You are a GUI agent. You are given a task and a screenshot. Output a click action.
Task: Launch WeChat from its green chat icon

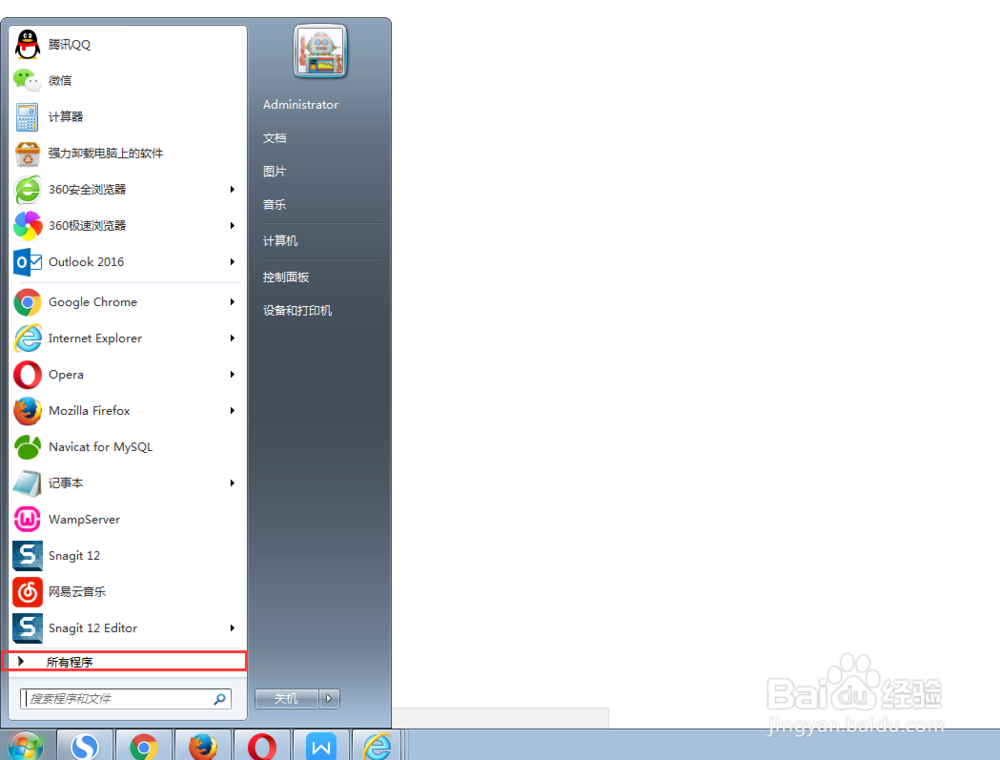click(27, 80)
